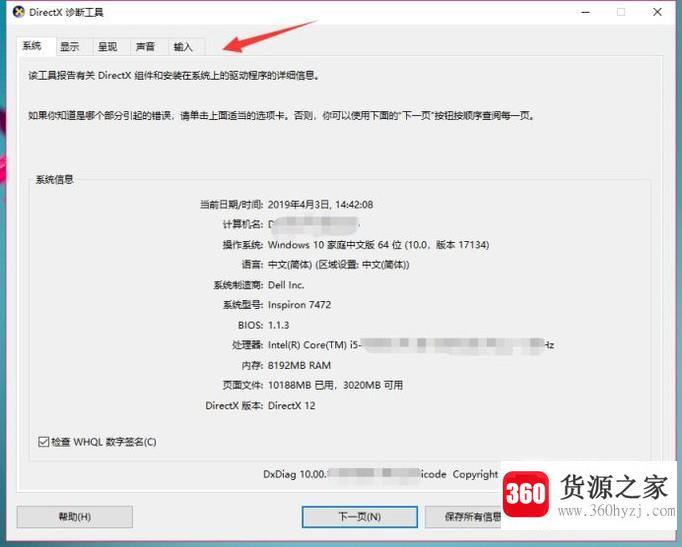Image resolution: width=682 pixels, height=547 pixels.
Task: Click the 帮助(H) button
Action: click(x=75, y=517)
